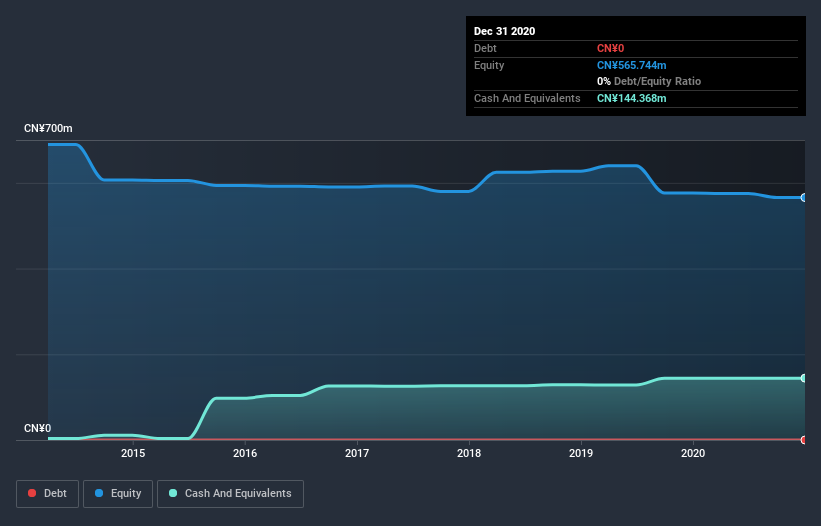The image size is (821, 526).
Task: Click the 2018 axis label
Action: [x=469, y=453]
